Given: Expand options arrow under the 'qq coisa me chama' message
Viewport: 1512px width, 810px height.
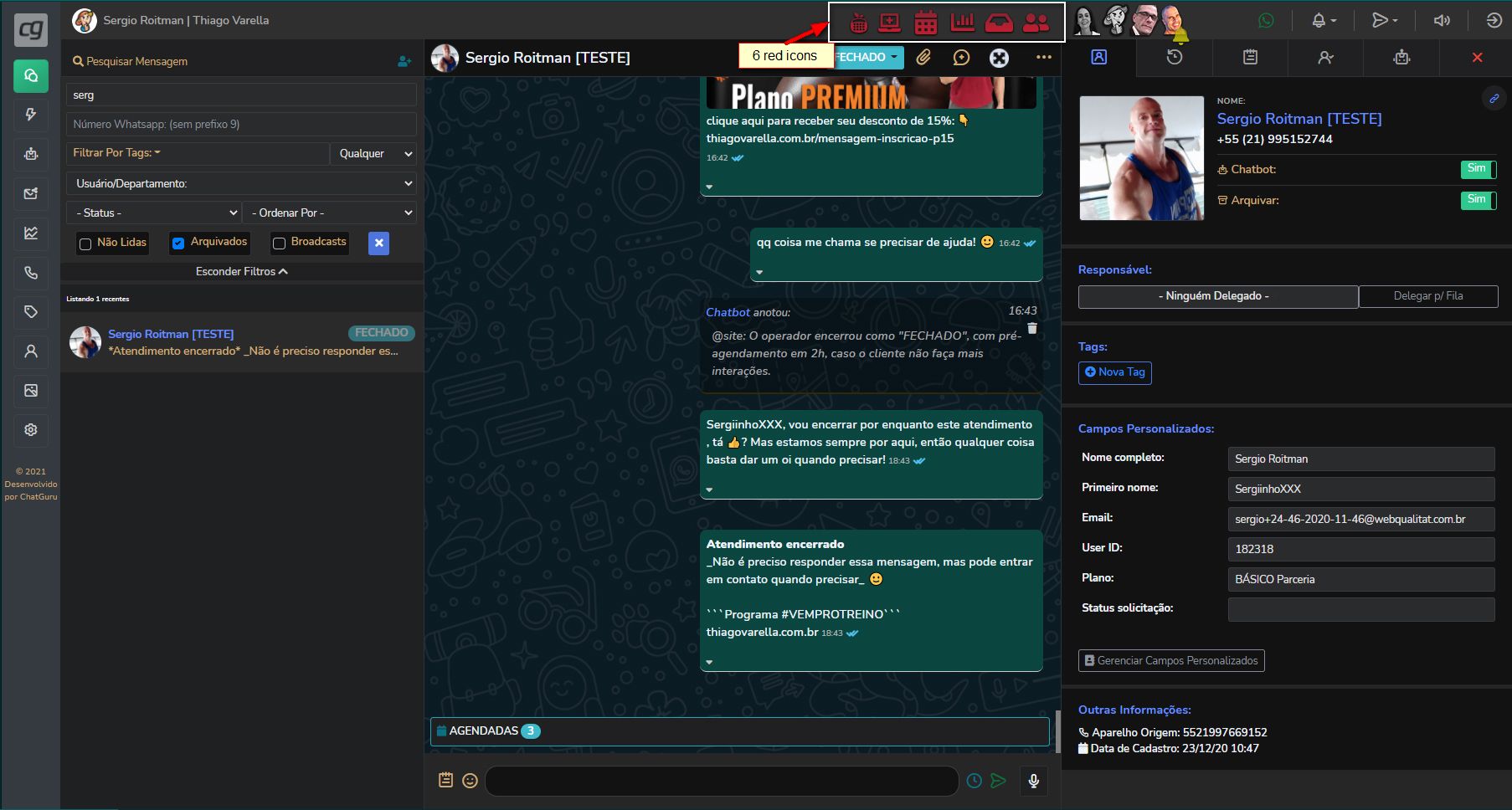Looking at the screenshot, I should [759, 272].
